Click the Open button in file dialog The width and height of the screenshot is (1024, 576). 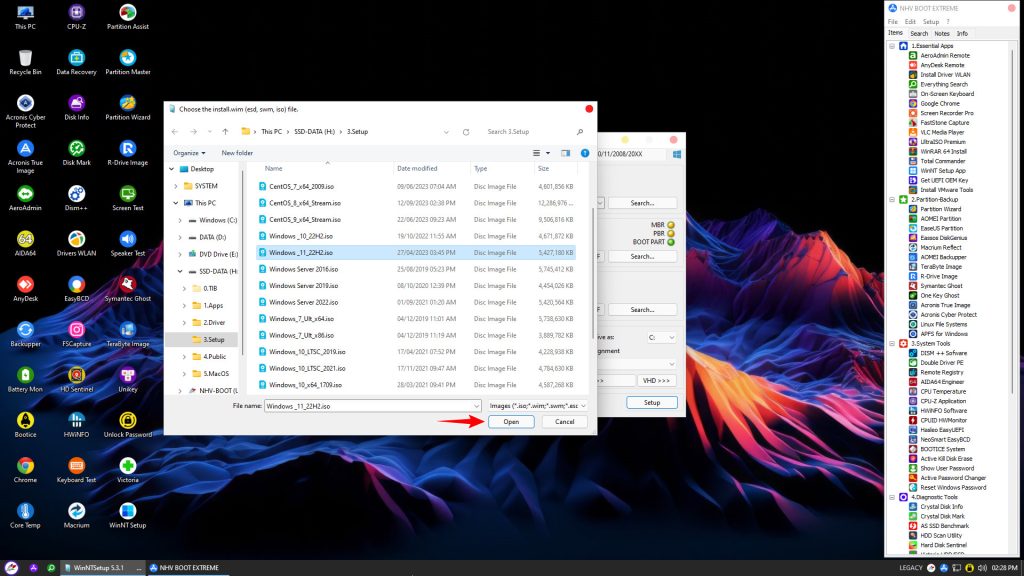tap(511, 422)
